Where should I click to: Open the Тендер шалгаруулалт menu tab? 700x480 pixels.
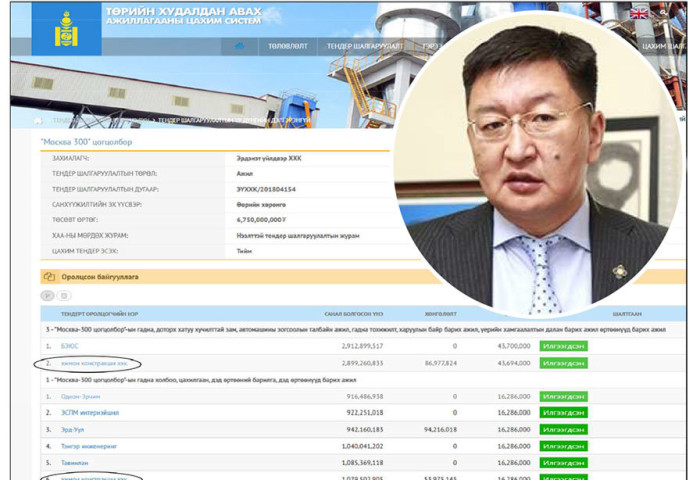pyautogui.click(x=363, y=46)
